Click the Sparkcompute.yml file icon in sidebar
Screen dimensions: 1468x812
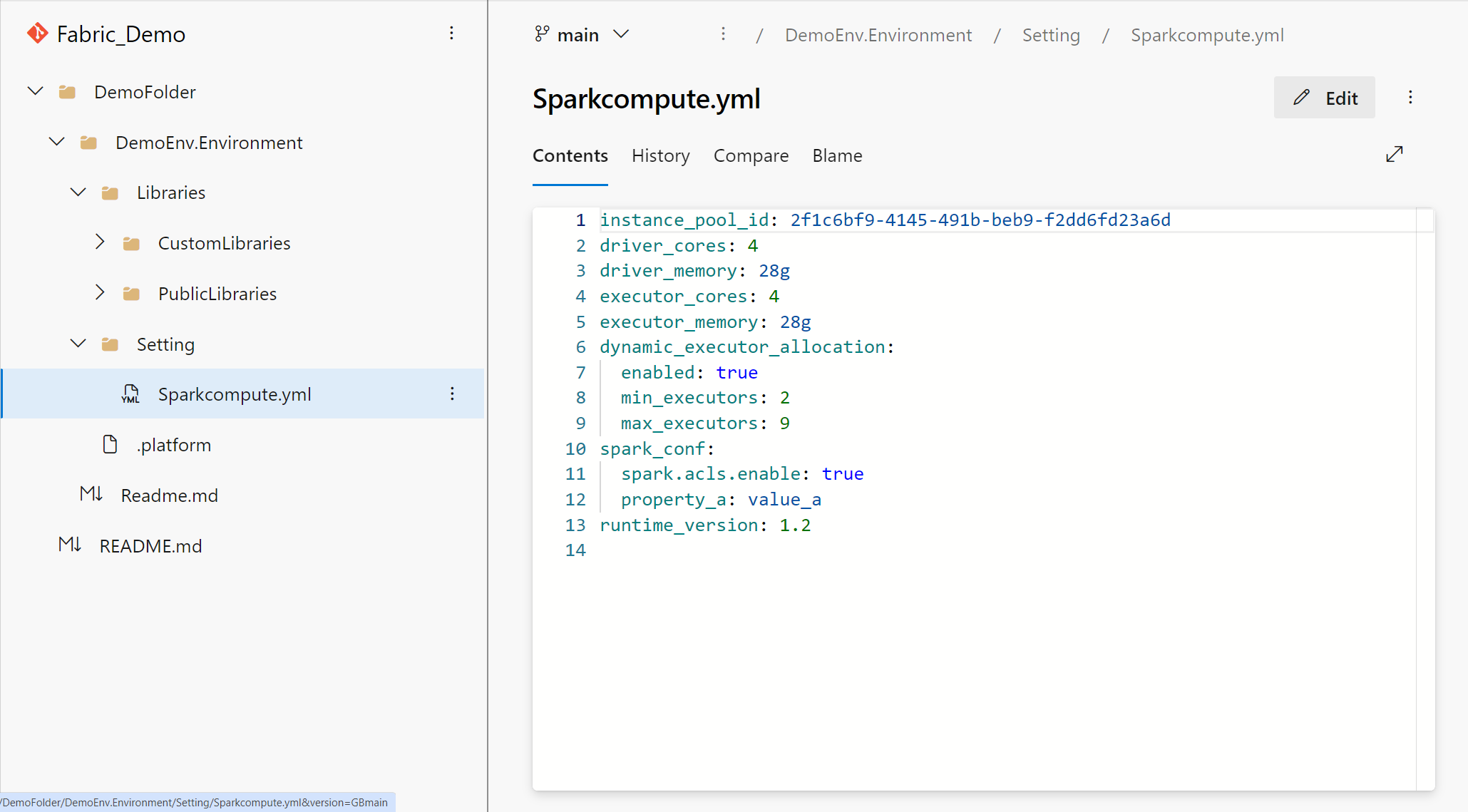130,394
